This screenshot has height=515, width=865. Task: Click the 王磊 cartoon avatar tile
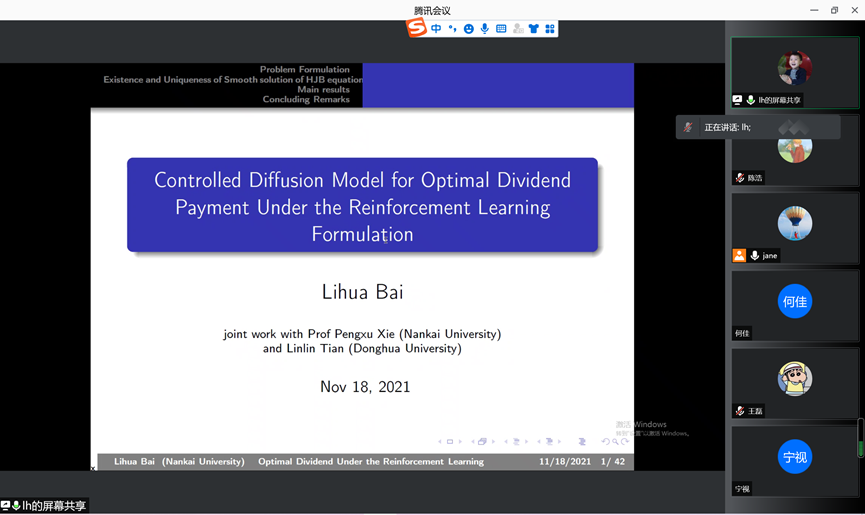(795, 379)
